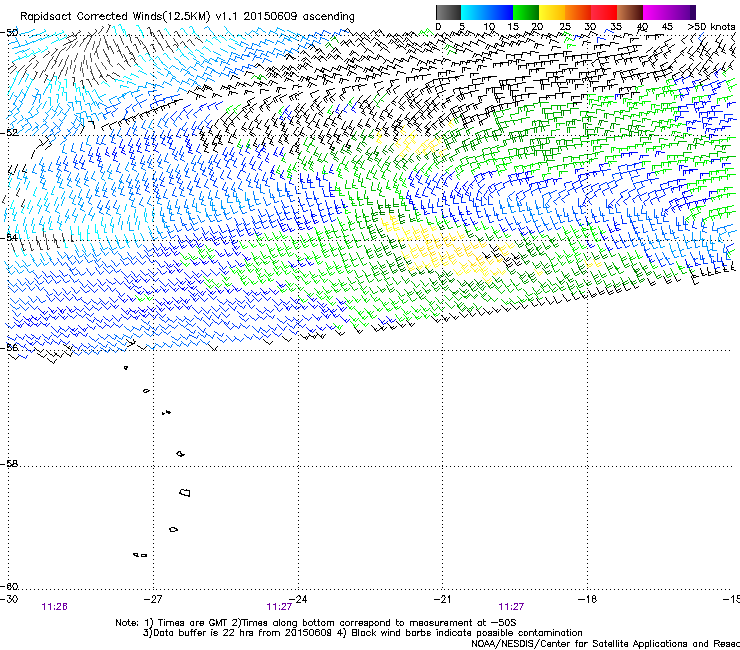Viewport: 740px width, 650px height.
Task: Click the cyan segment of the wind-speed color bar
Action: (474, 12)
